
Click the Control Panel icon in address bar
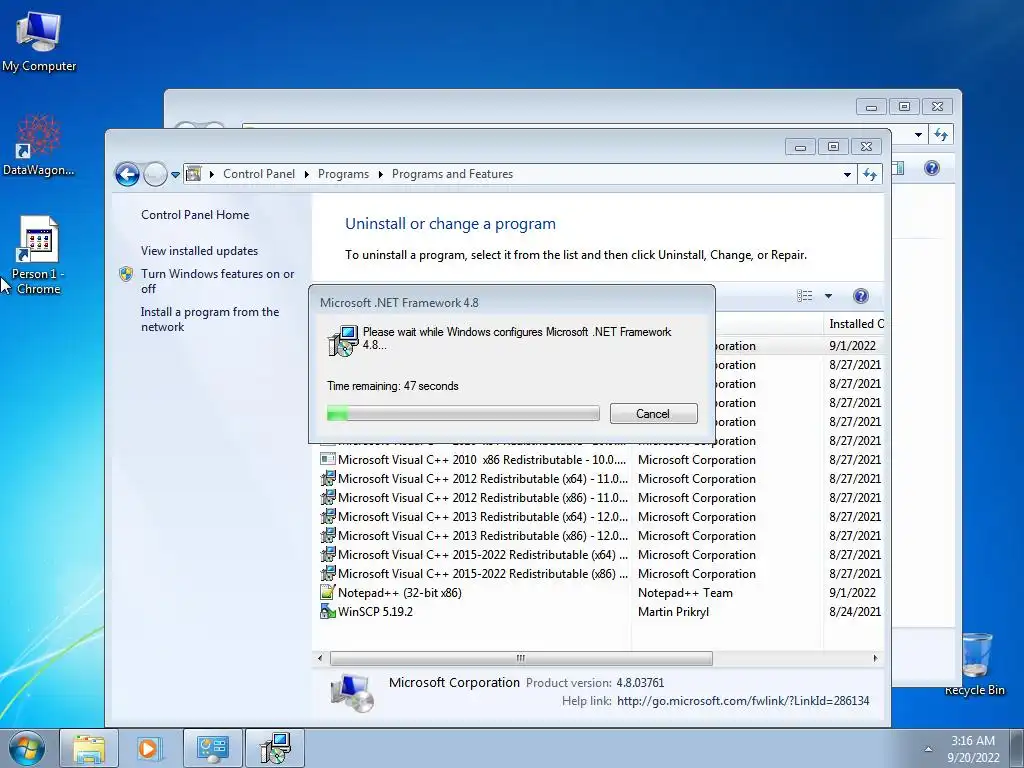click(x=194, y=174)
